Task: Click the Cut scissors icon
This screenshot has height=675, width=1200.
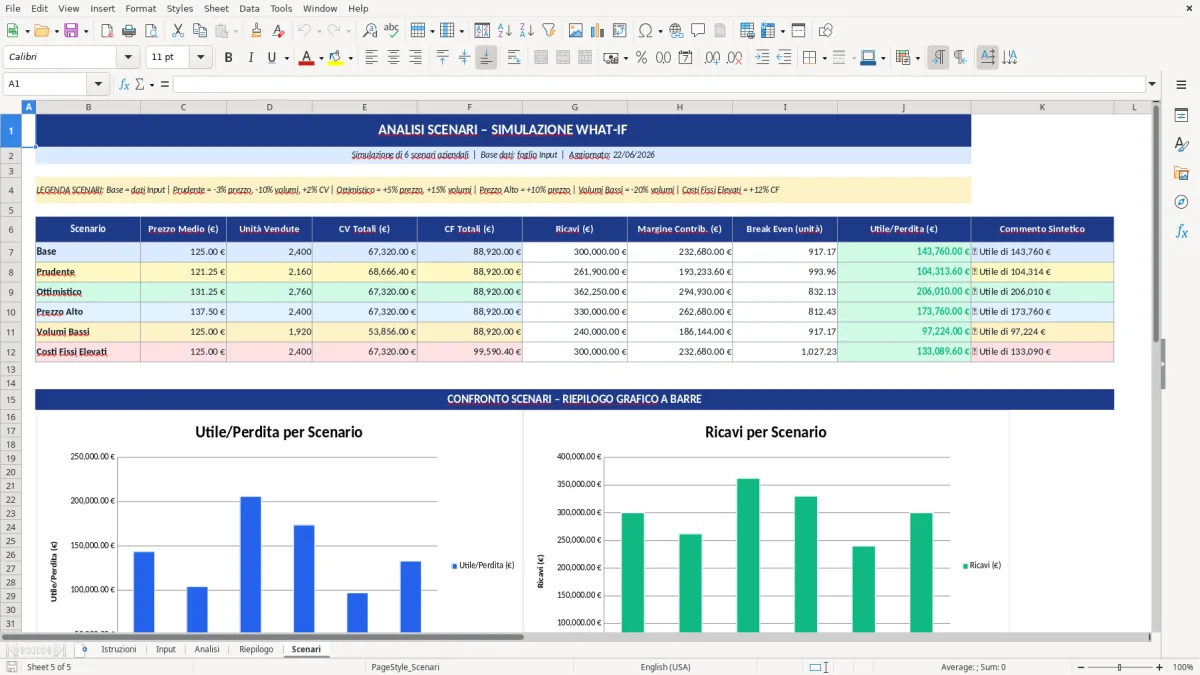Action: 177,31
